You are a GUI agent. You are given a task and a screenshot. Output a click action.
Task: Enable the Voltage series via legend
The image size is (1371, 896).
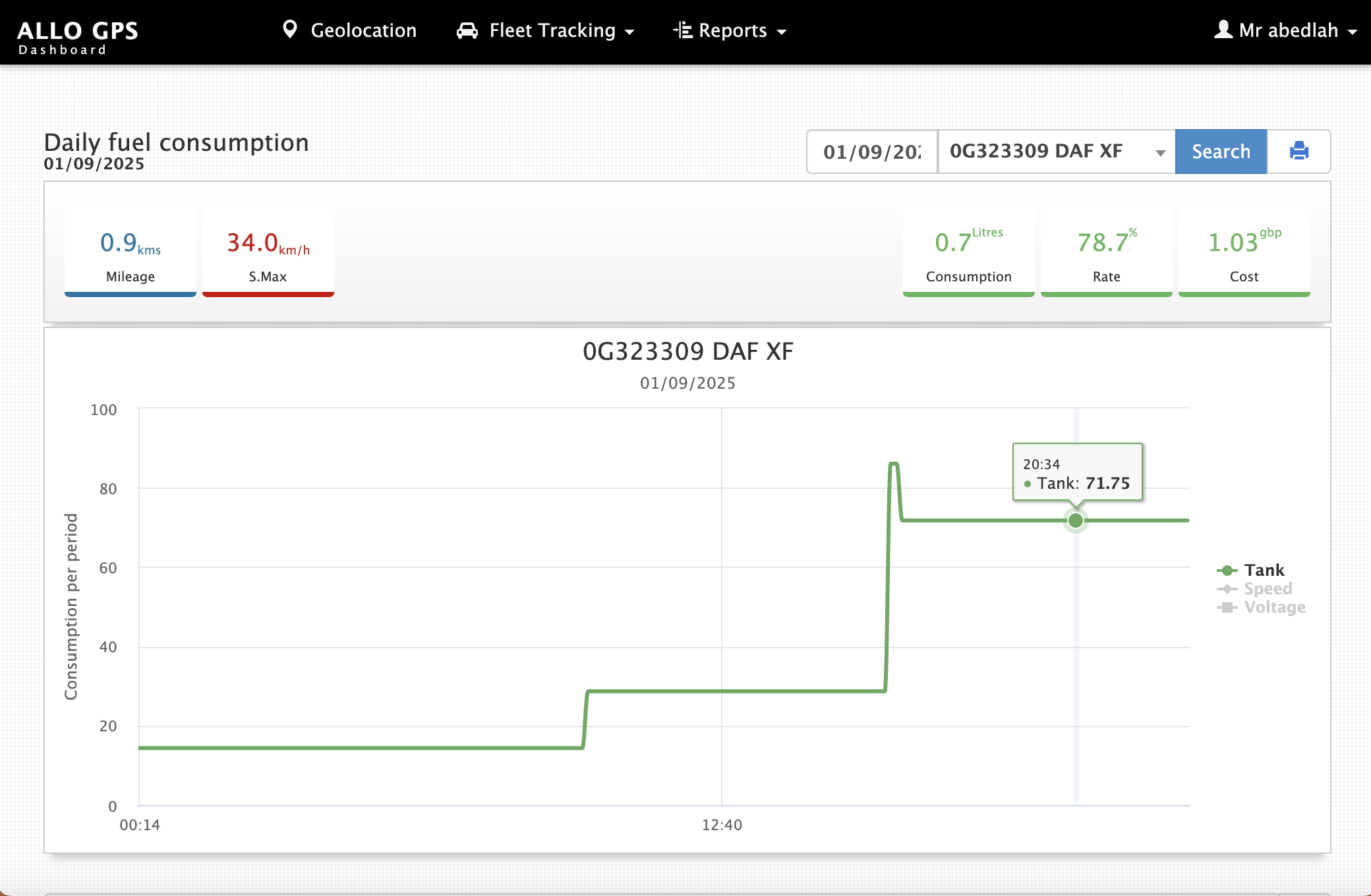[x=1274, y=607]
